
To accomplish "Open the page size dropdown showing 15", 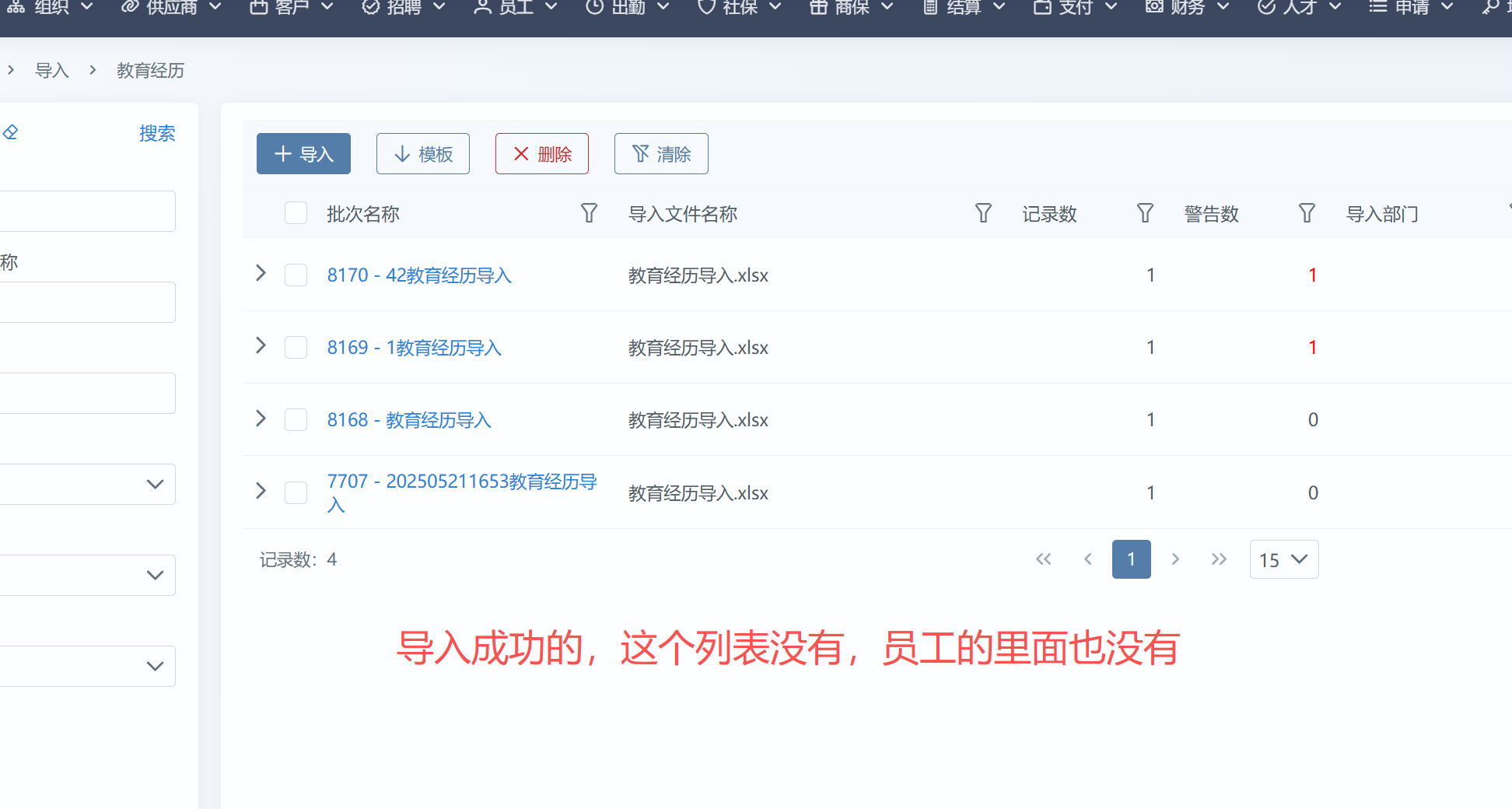I will (x=1283, y=559).
